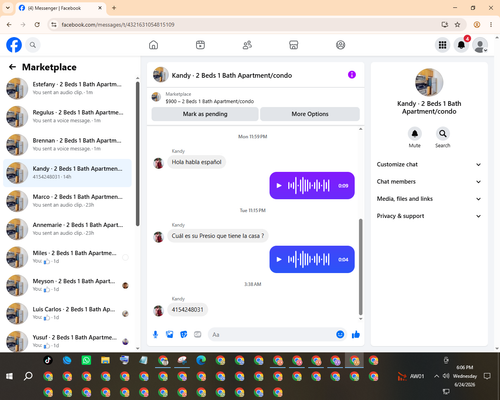The image size is (500, 400).
Task: Open Luis Carlos conversation
Action: pyautogui.click(x=67, y=313)
